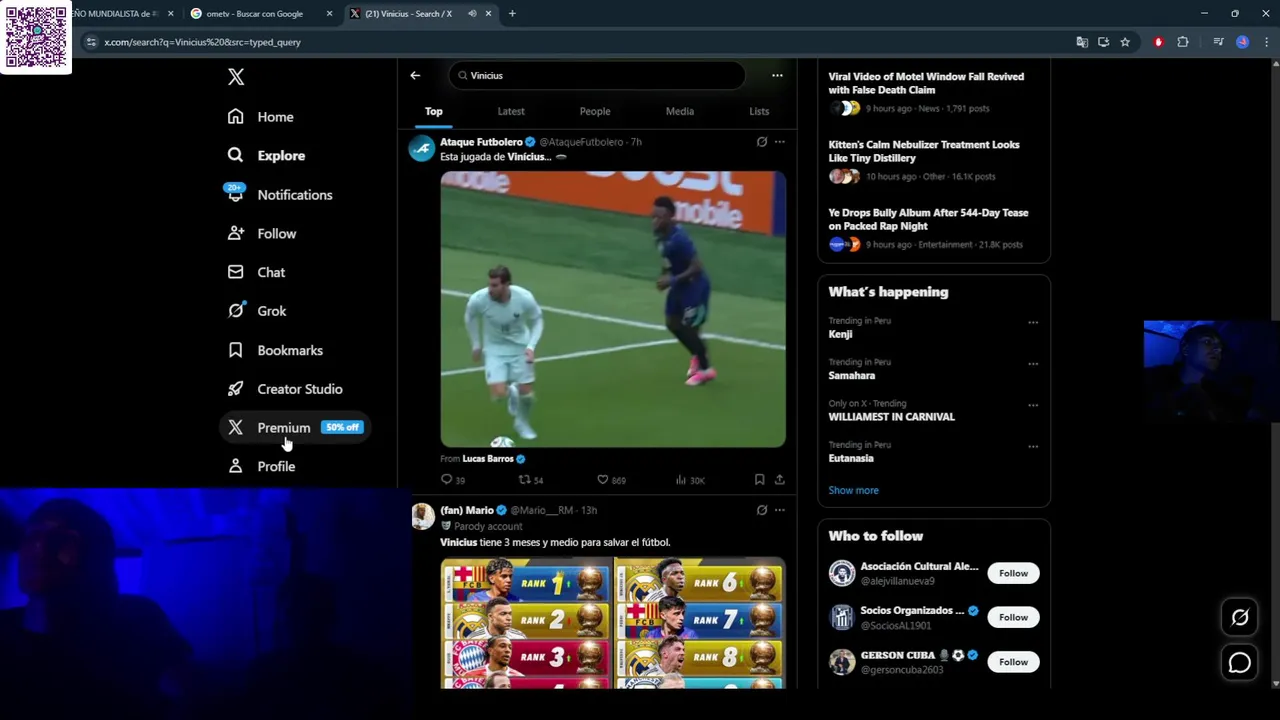This screenshot has height=720, width=1280.
Task: Bookmark this page with star icon
Action: [x=1125, y=42]
